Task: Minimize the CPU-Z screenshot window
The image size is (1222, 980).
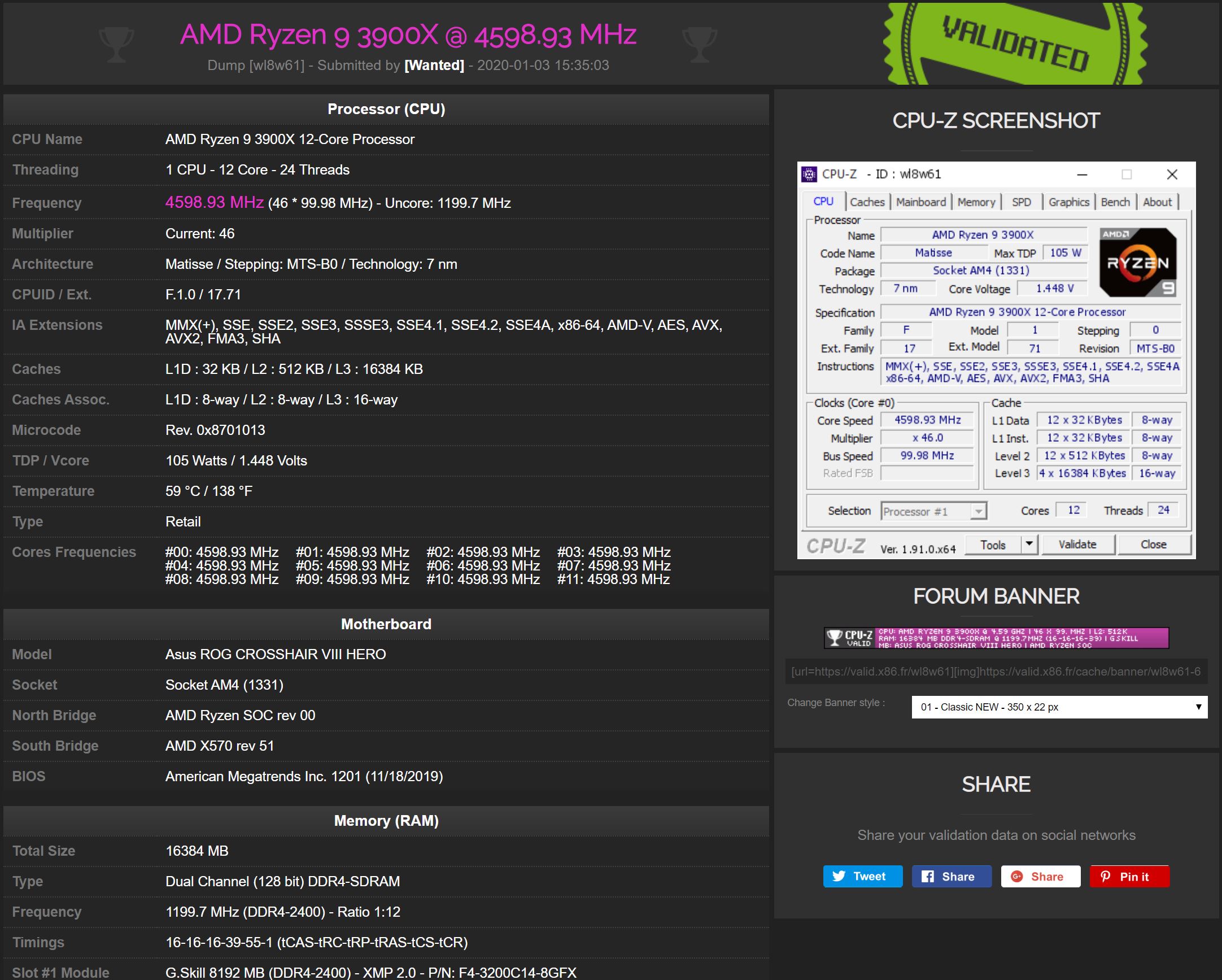Action: click(1082, 175)
